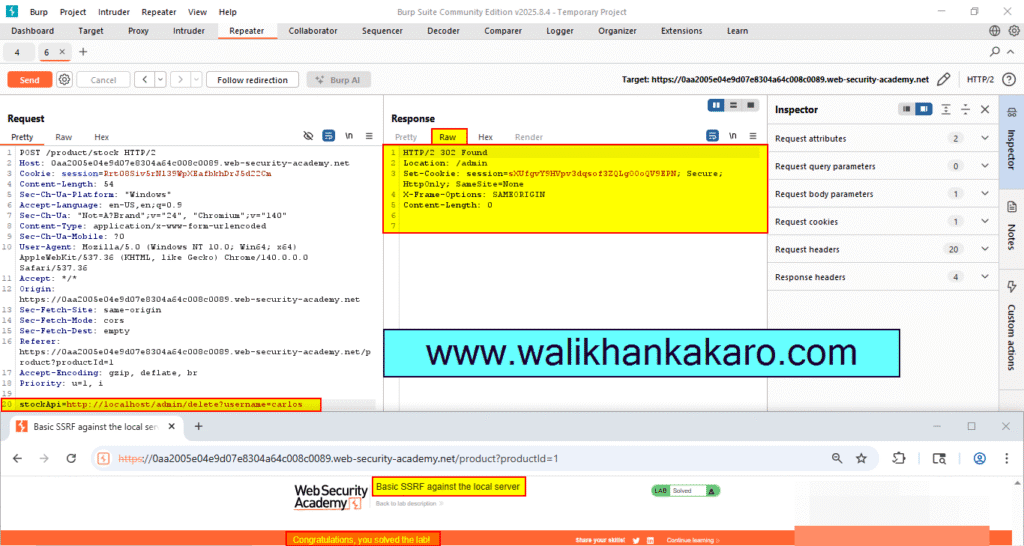
Task: Click the Burp AI button
Action: 338,80
